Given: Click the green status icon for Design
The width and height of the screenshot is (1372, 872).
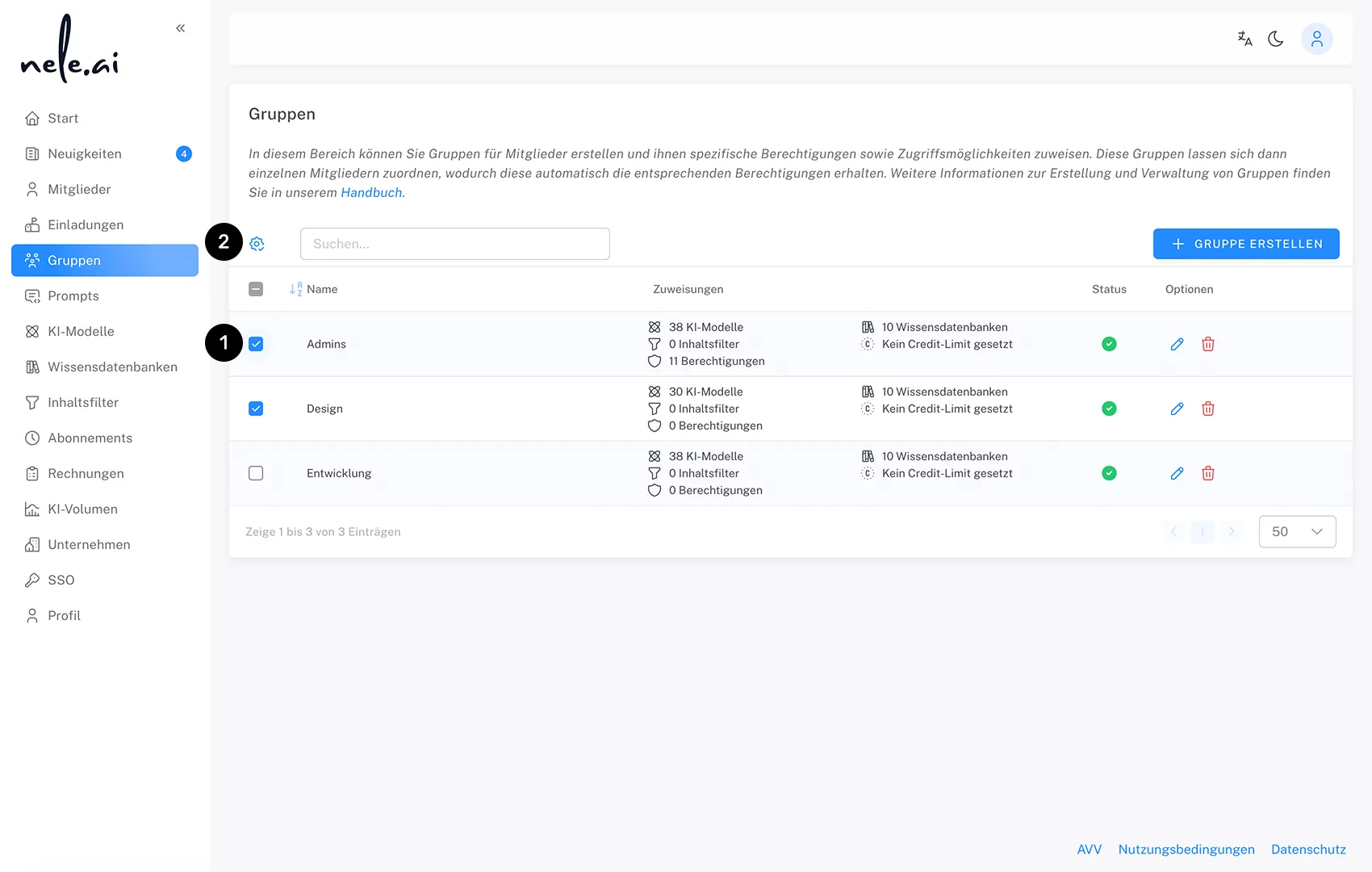Looking at the screenshot, I should pos(1109,409).
